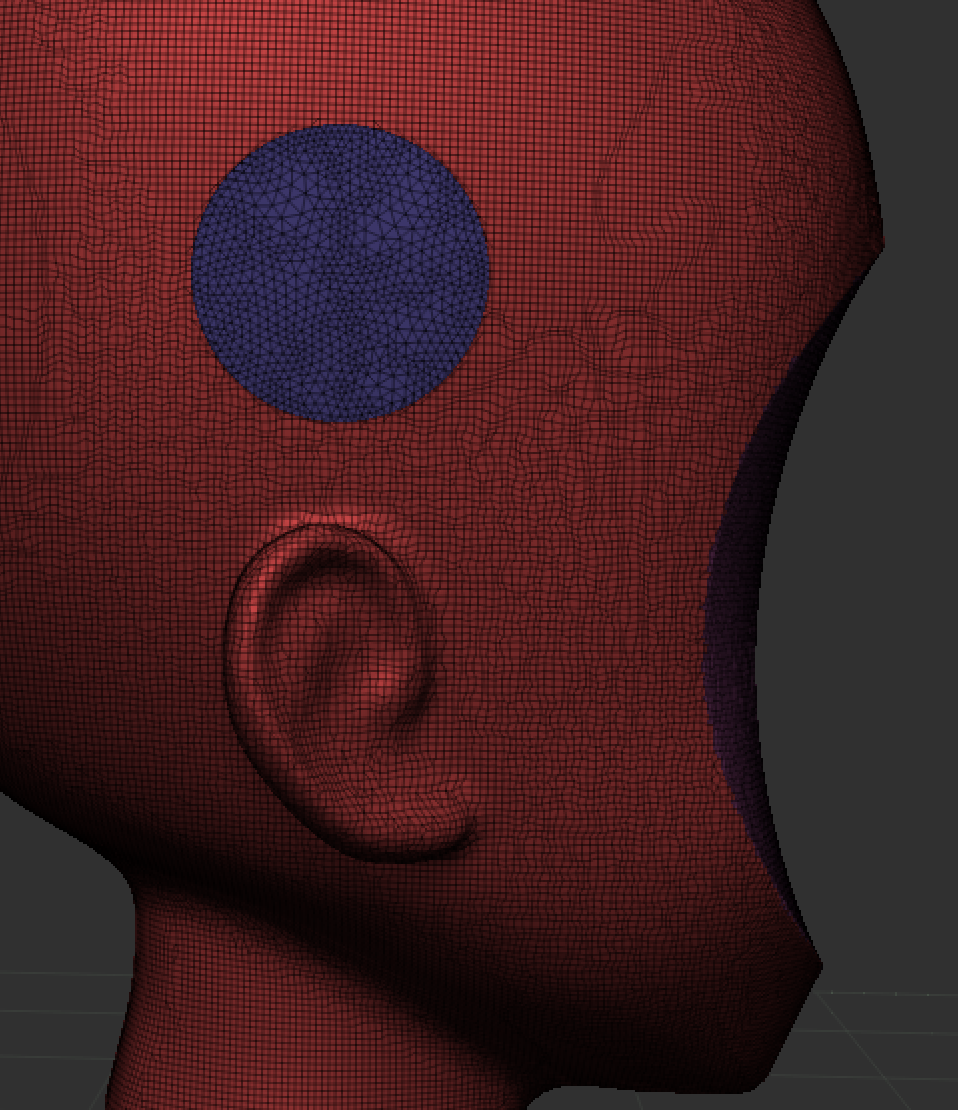Click the blue circular polygroup on the head

coord(341,273)
